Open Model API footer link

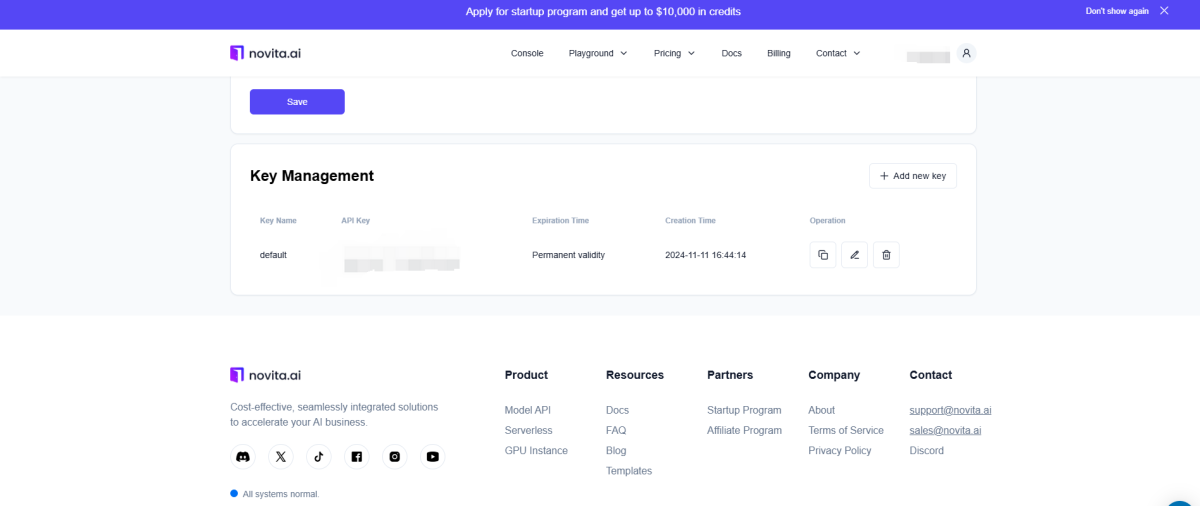(528, 410)
